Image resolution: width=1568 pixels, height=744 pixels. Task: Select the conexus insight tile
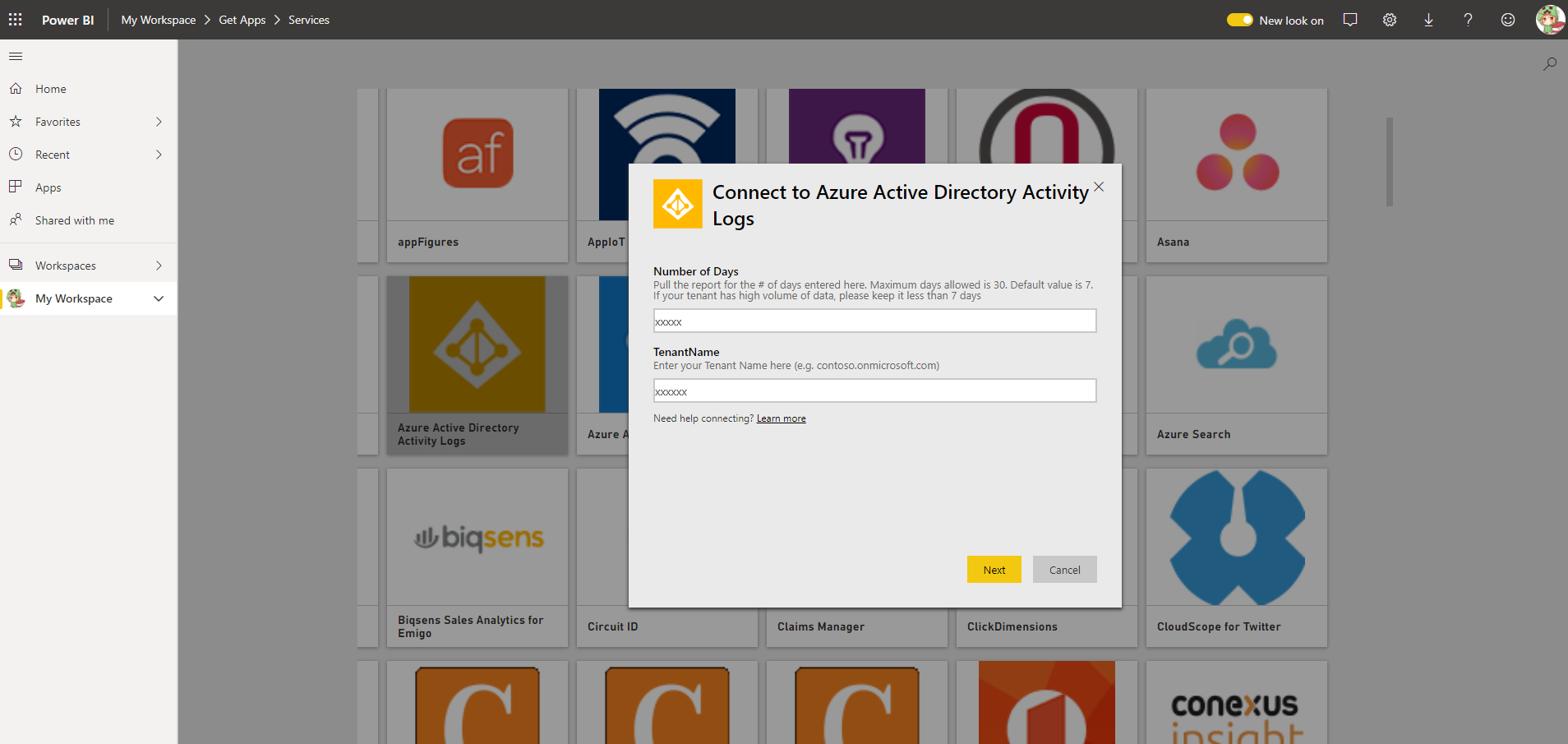point(1237,703)
